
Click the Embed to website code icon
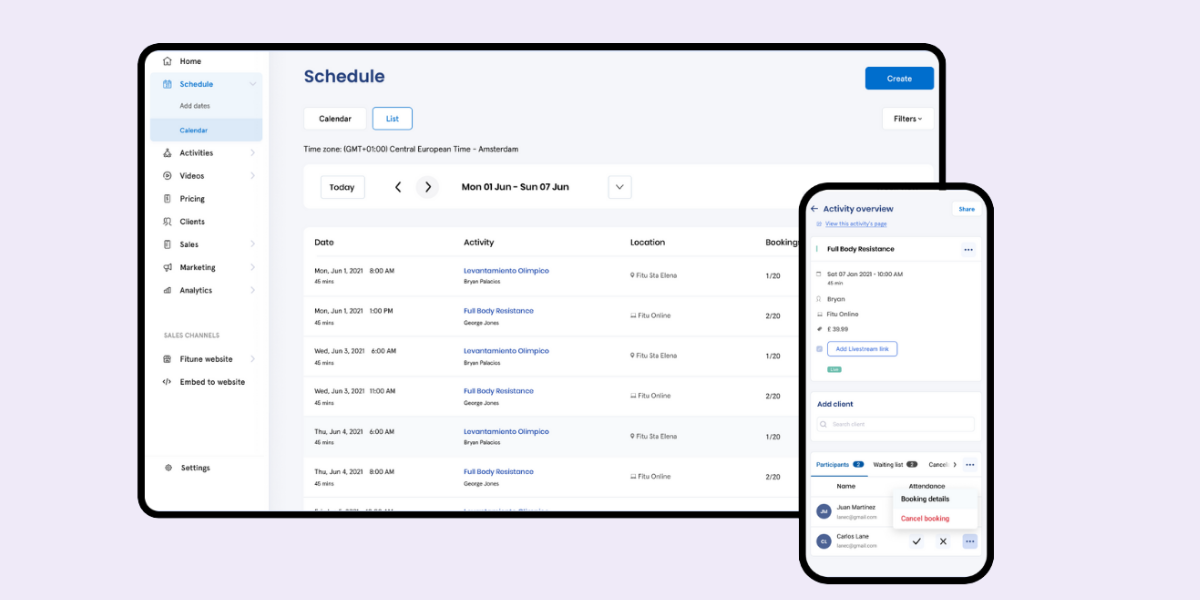click(167, 381)
